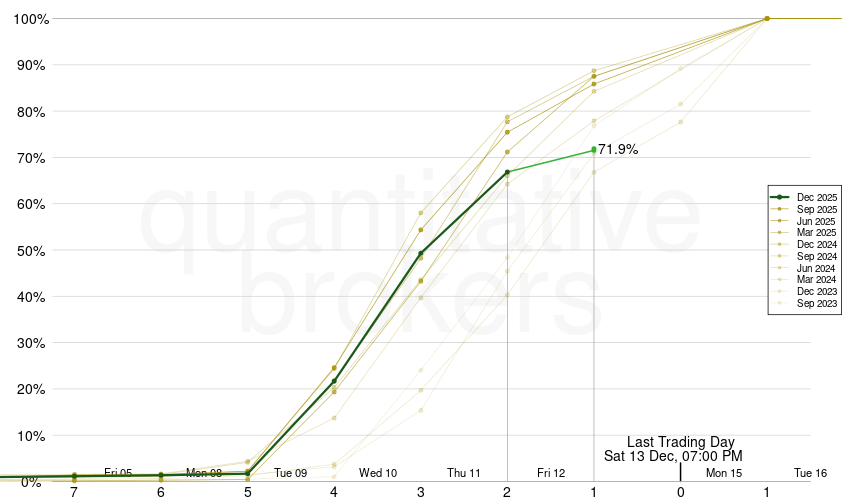
Task: Click the Mar 2024 legend label
Action: click(x=816, y=279)
